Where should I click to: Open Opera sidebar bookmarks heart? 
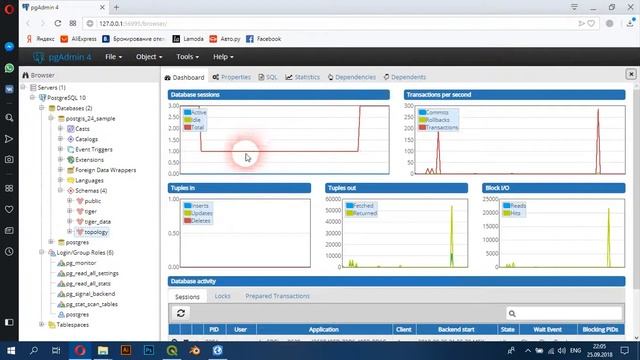[9, 209]
